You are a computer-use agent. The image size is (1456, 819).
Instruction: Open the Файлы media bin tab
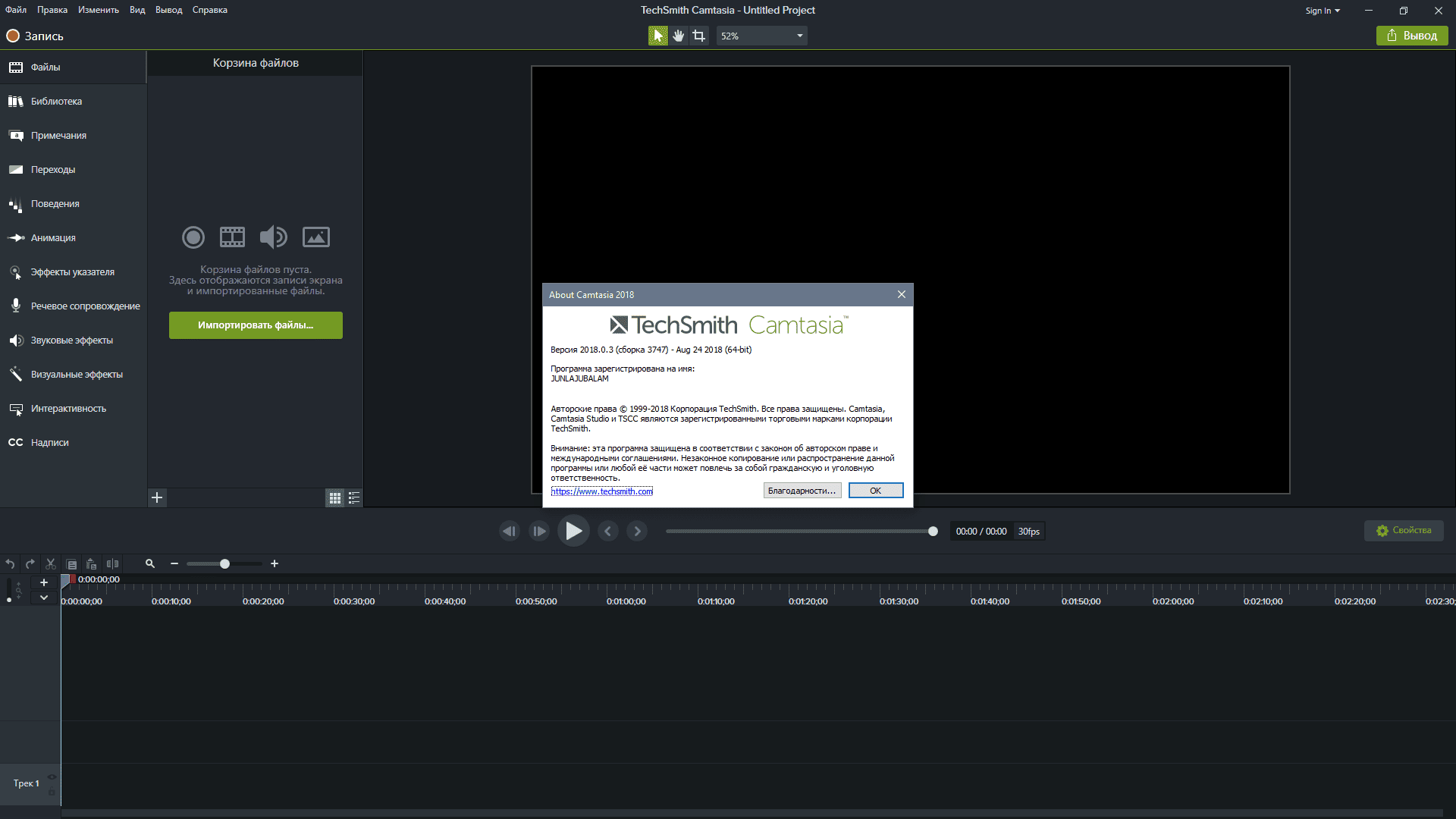[x=73, y=67]
